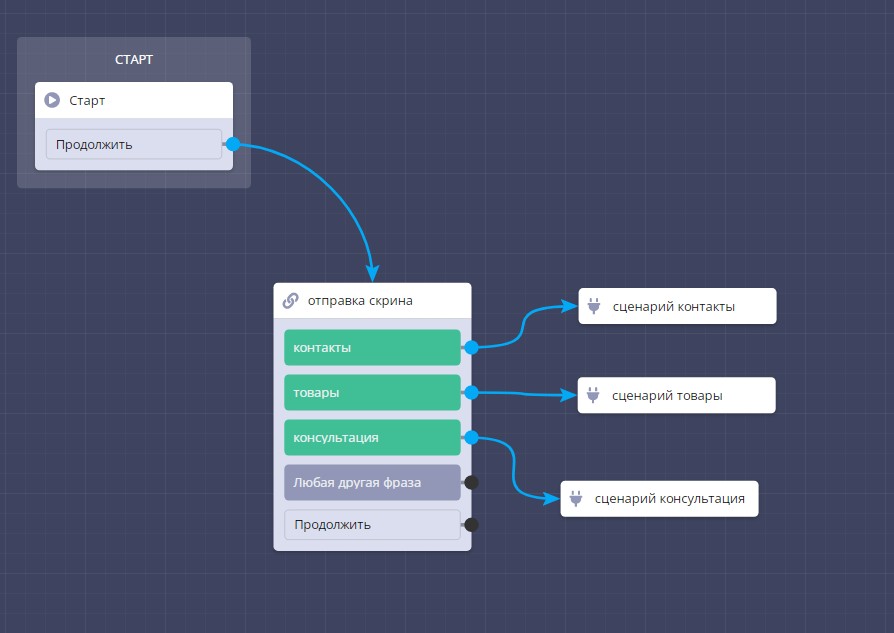The image size is (894, 633).
Task: Select the отправка скрина node title
Action: coord(360,300)
